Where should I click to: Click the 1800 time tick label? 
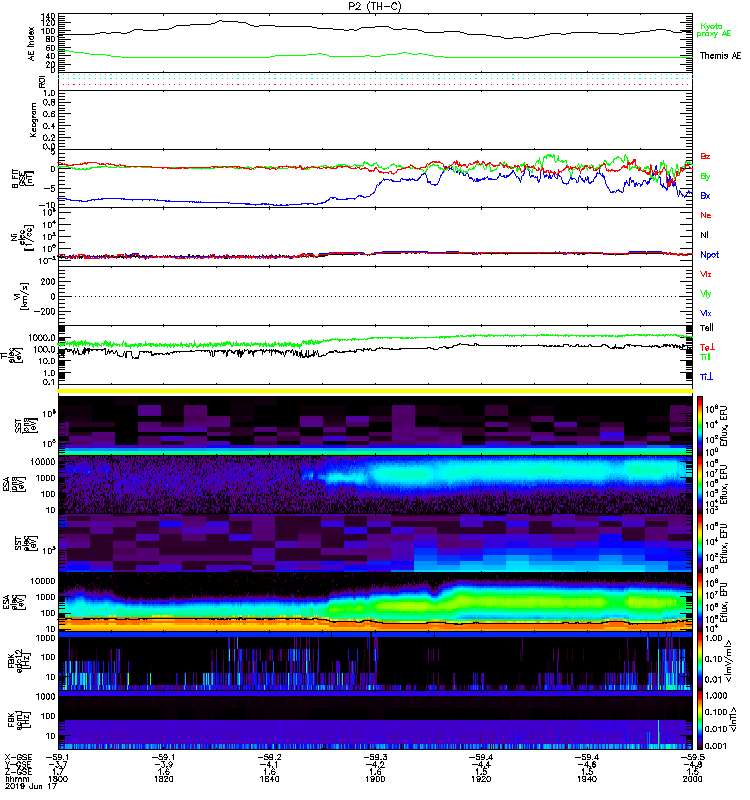click(x=57, y=779)
